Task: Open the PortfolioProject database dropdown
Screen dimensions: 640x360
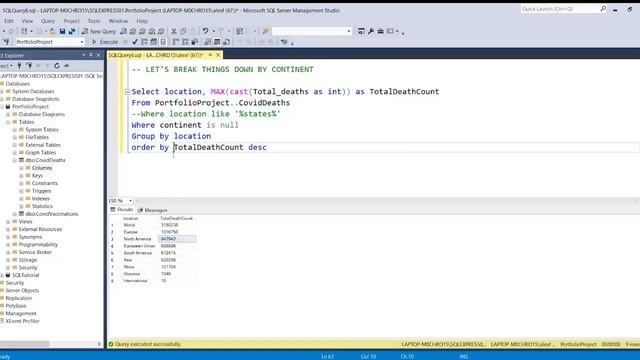Action: point(82,42)
